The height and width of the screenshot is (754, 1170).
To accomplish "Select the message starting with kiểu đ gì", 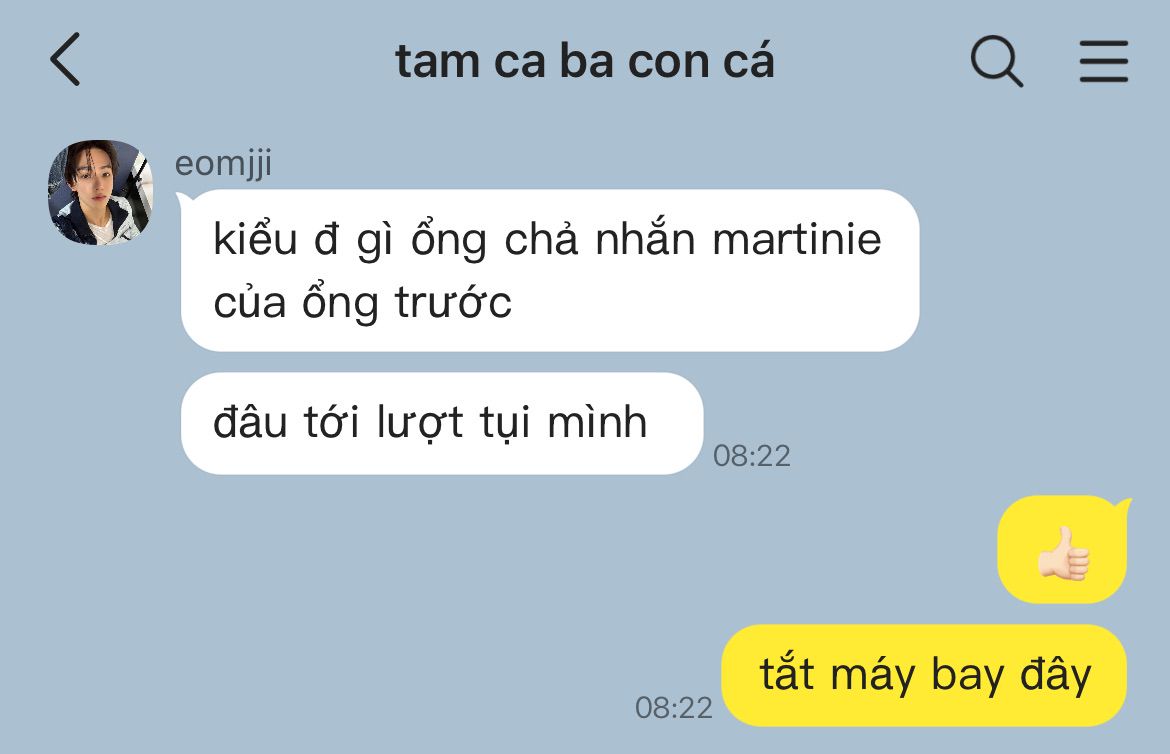I will 550,270.
